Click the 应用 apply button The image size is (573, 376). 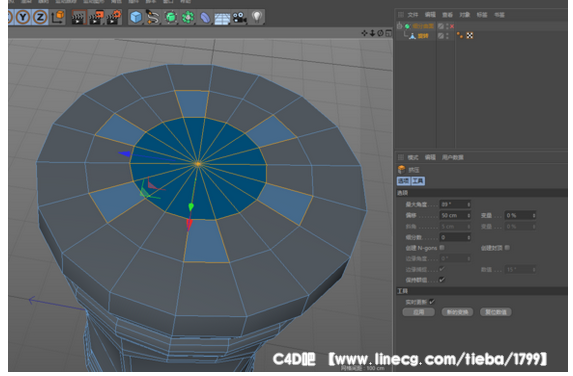[x=418, y=312]
